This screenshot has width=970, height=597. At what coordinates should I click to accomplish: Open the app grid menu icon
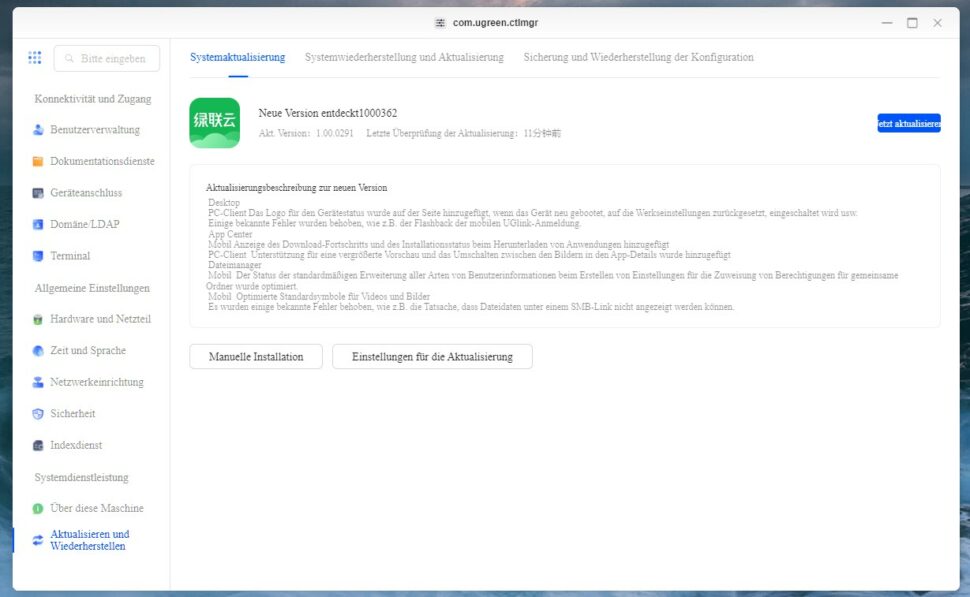point(35,58)
